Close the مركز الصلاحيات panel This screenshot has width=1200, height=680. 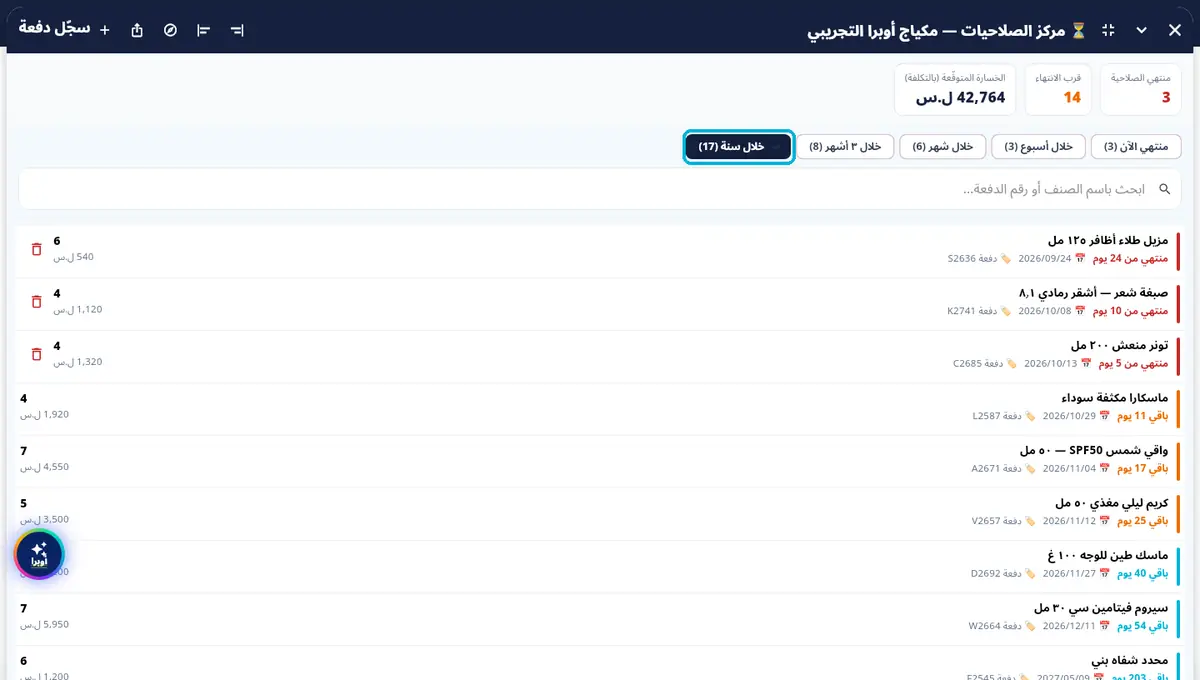point(1175,30)
